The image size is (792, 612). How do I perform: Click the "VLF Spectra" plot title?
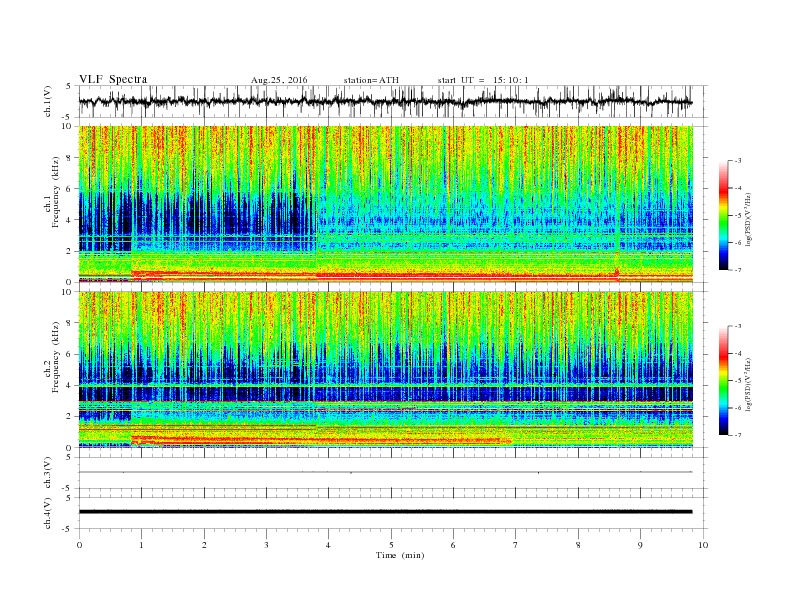pos(113,79)
